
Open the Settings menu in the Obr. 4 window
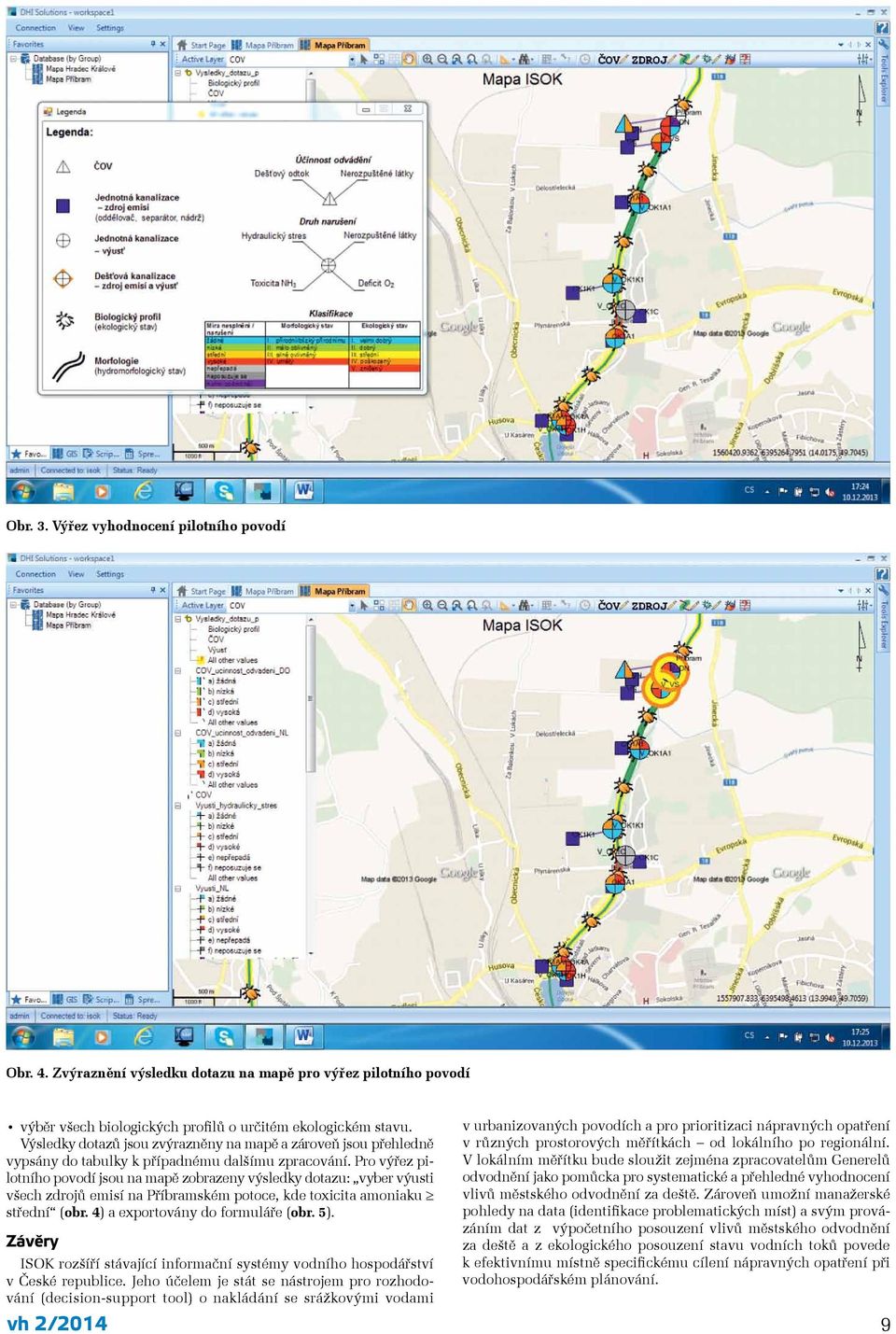[x=110, y=574]
